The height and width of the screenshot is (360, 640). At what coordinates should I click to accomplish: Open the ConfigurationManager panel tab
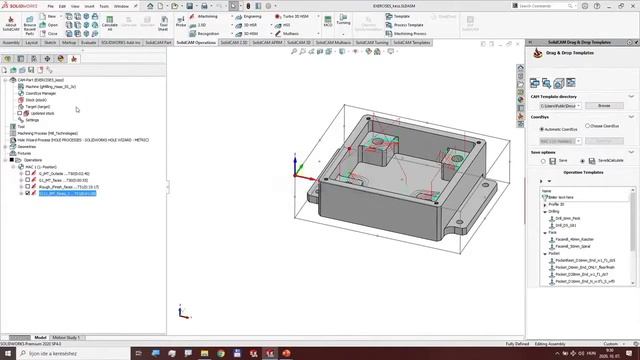pyautogui.click(x=34, y=59)
